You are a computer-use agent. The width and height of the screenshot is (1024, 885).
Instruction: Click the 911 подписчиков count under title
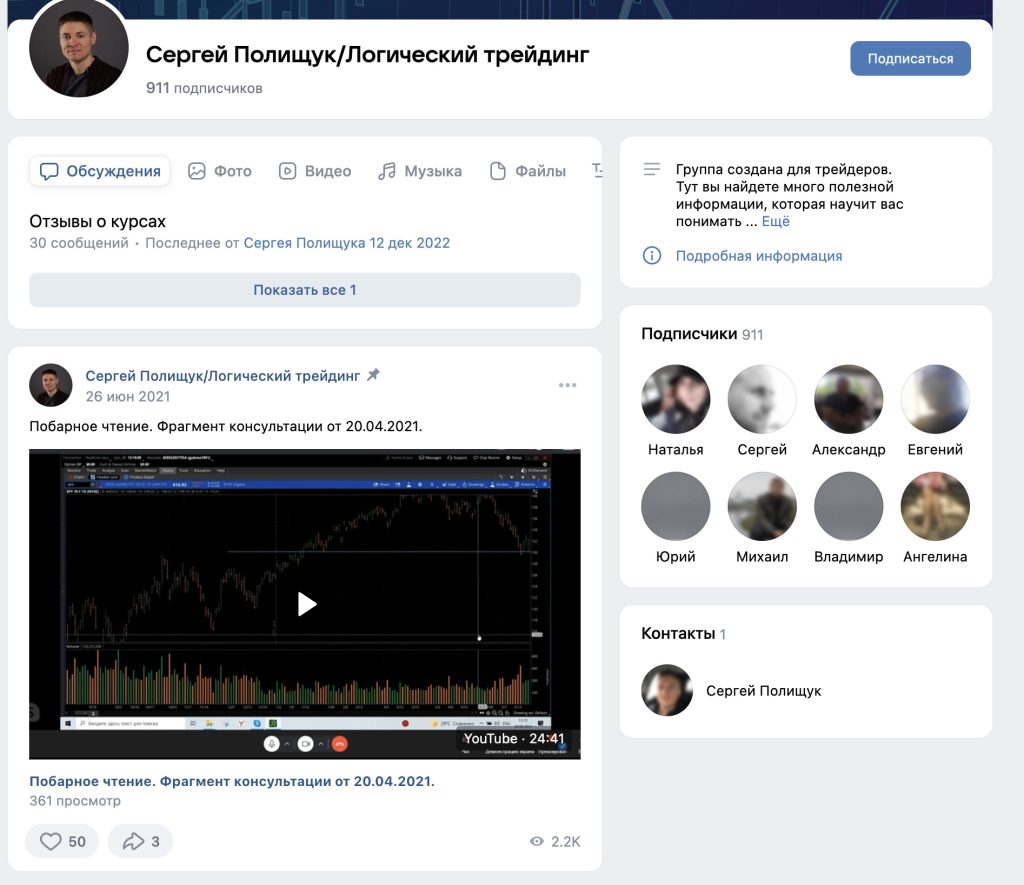click(x=204, y=88)
